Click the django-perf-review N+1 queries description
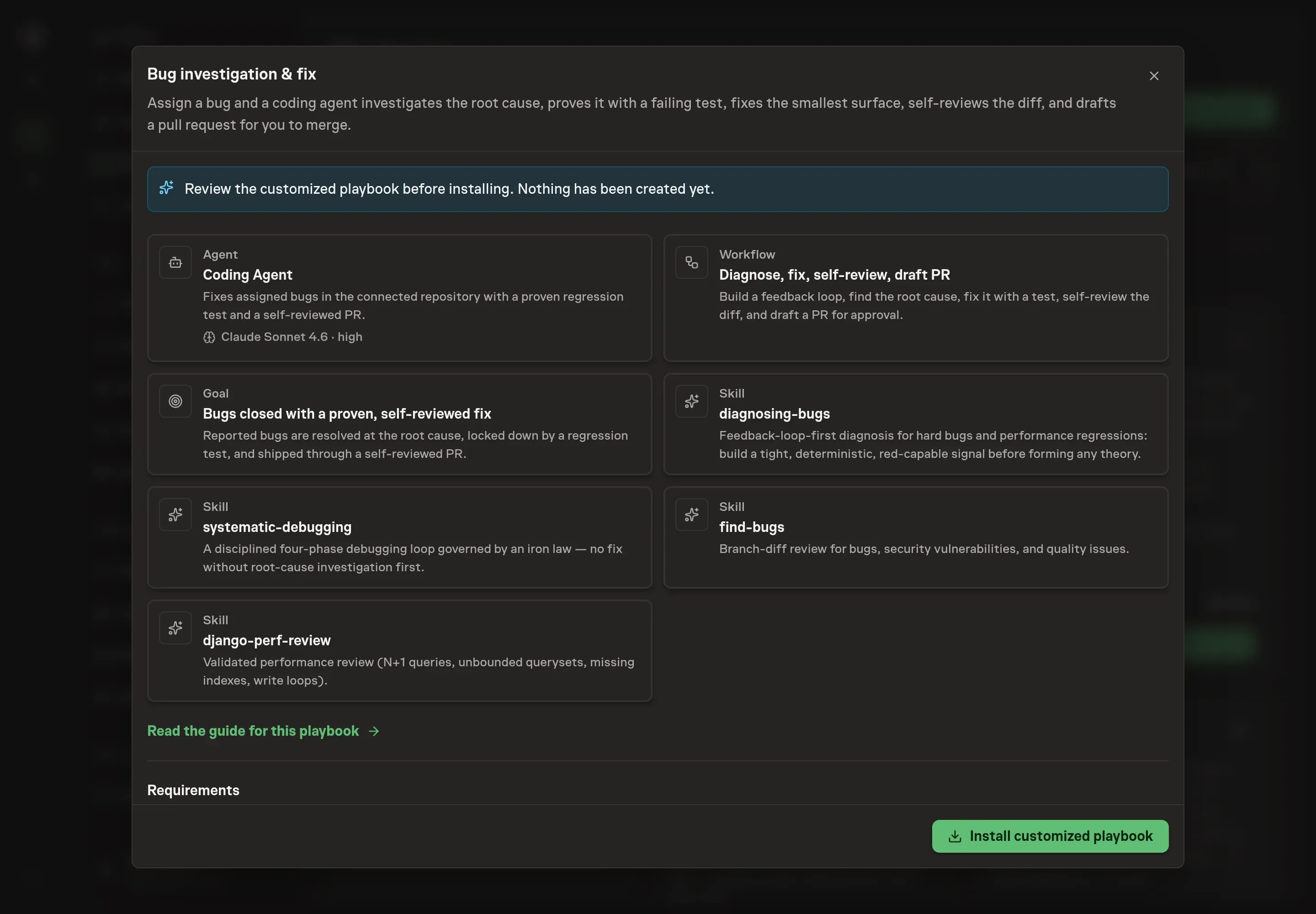Image resolution: width=1316 pixels, height=914 pixels. [419, 671]
